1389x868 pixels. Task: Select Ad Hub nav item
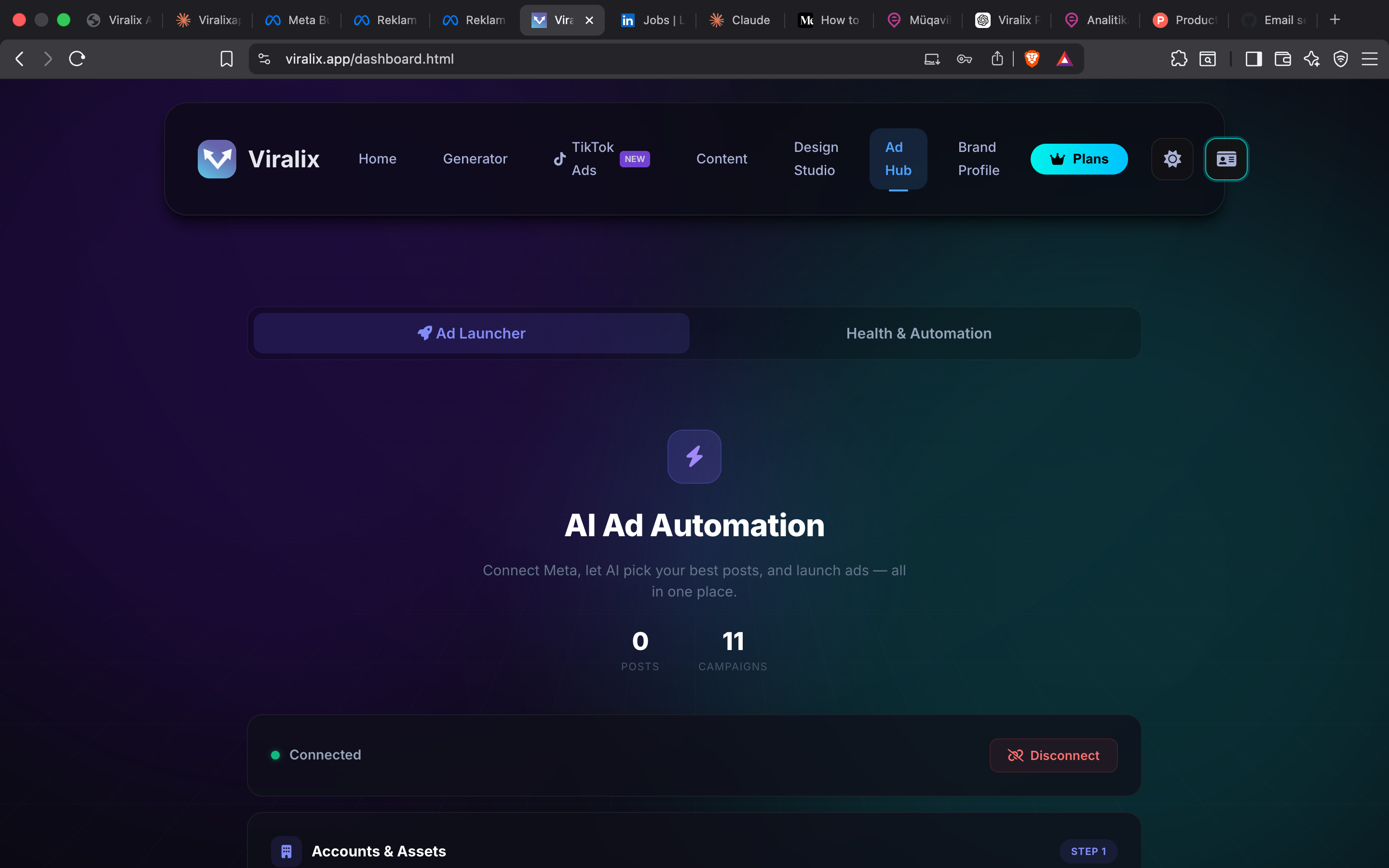tap(898, 159)
